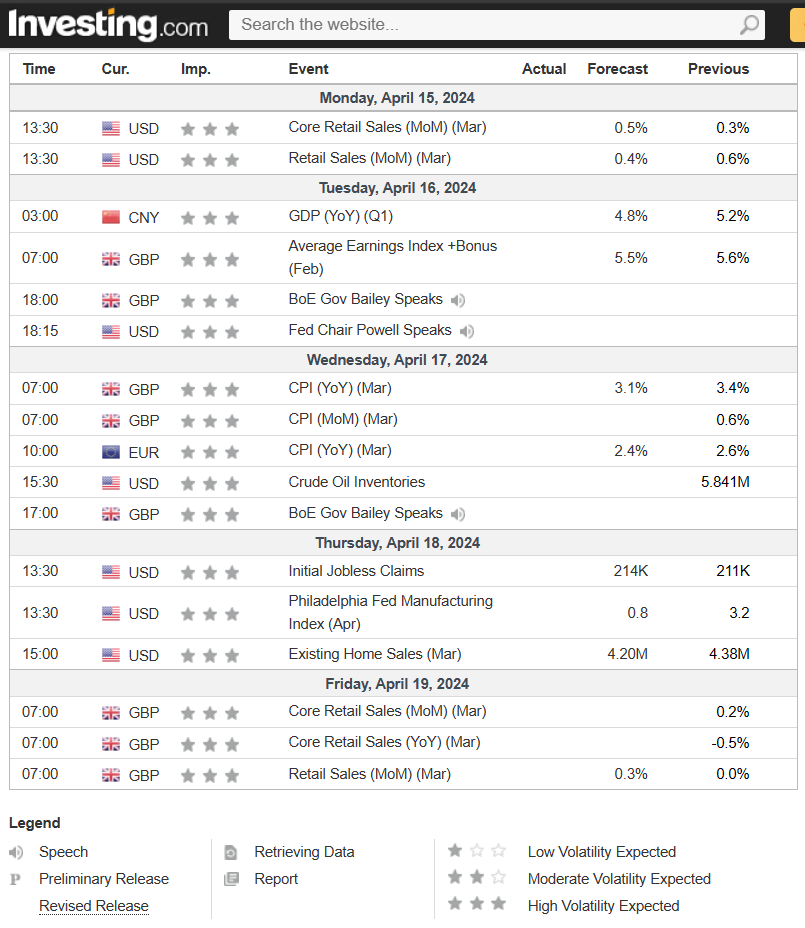The width and height of the screenshot is (805, 928).
Task: Focus the Search the website field
Action: [480, 25]
